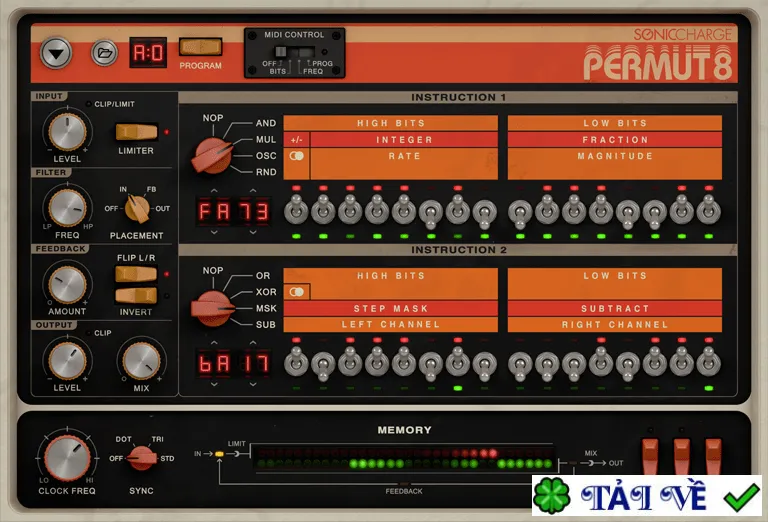The height and width of the screenshot is (522, 768).
Task: Click down arrow below 73 hex display
Action: [x=253, y=233]
